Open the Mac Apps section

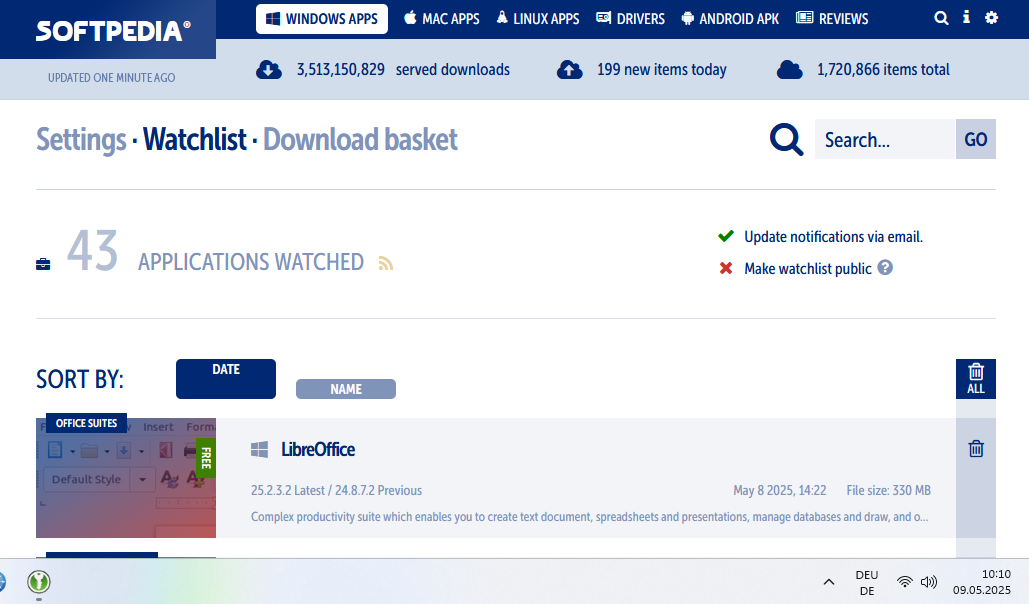(442, 19)
